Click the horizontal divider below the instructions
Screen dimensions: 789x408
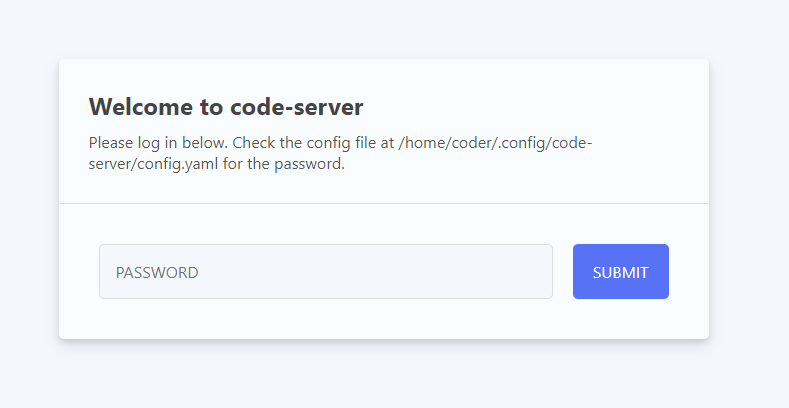[384, 204]
